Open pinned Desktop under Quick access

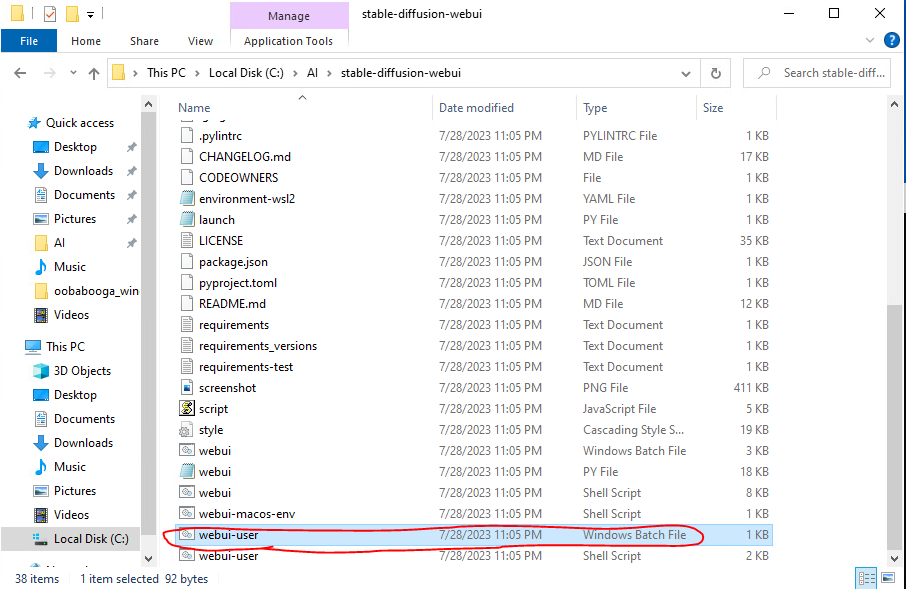pos(75,147)
